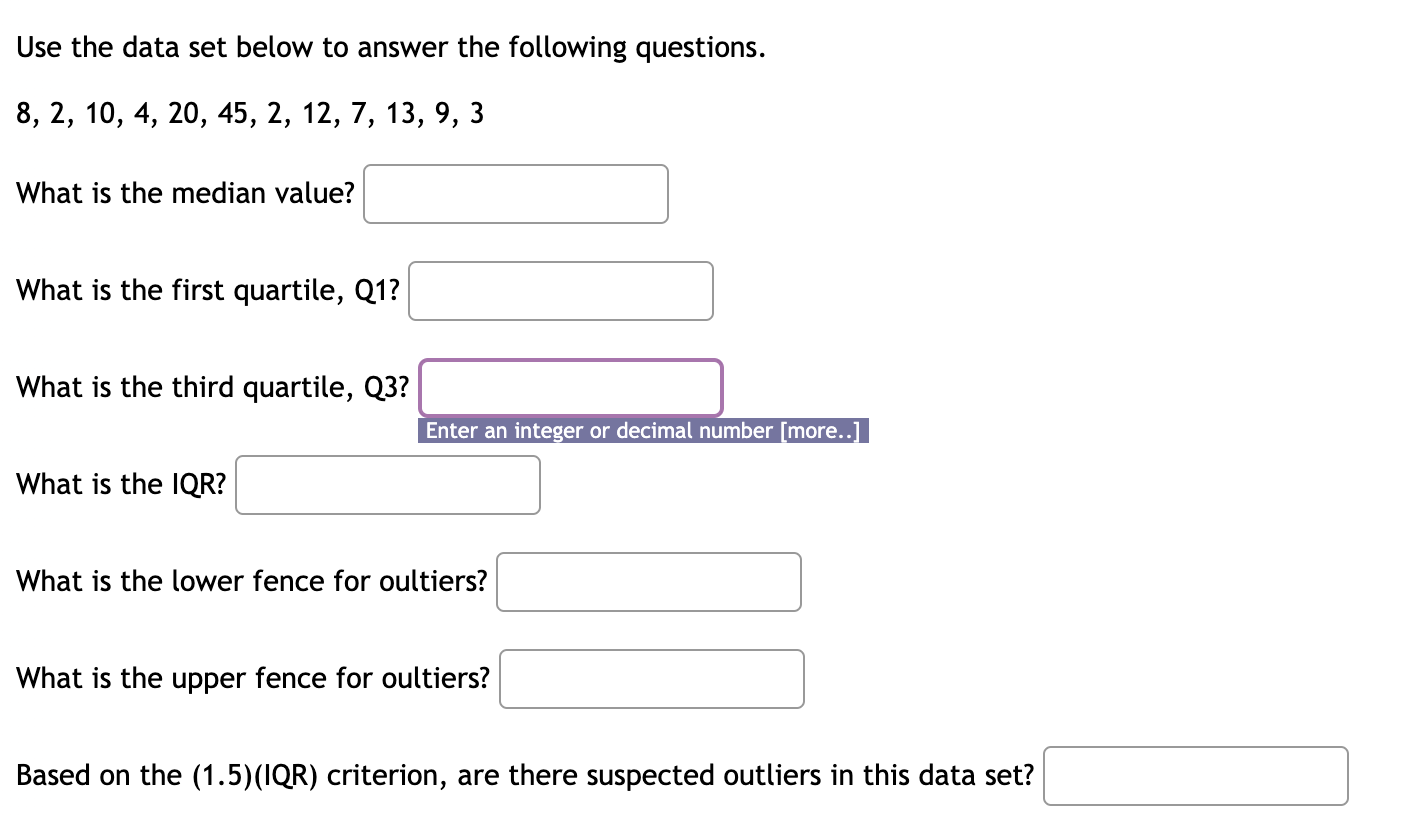Focus the empty box next to median question

coord(515,194)
